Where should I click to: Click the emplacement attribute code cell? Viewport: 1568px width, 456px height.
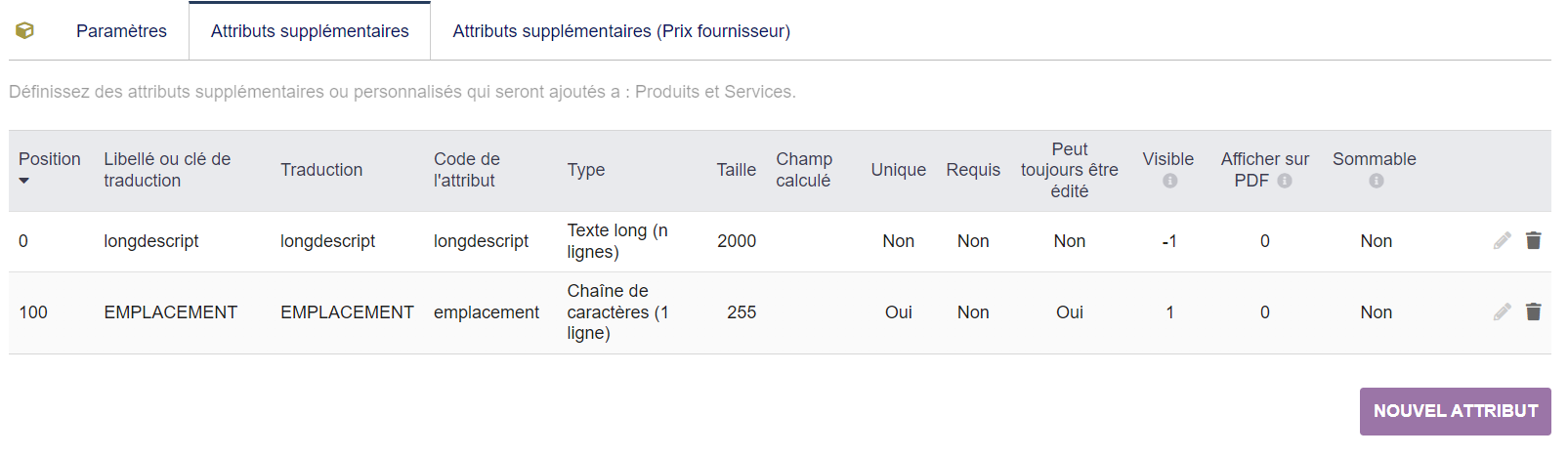coord(487,312)
